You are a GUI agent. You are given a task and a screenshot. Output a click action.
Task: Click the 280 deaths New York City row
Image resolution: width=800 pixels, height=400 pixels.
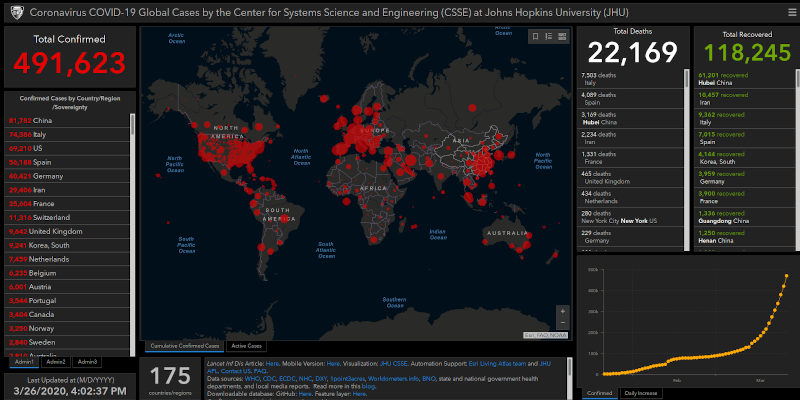tap(631, 217)
